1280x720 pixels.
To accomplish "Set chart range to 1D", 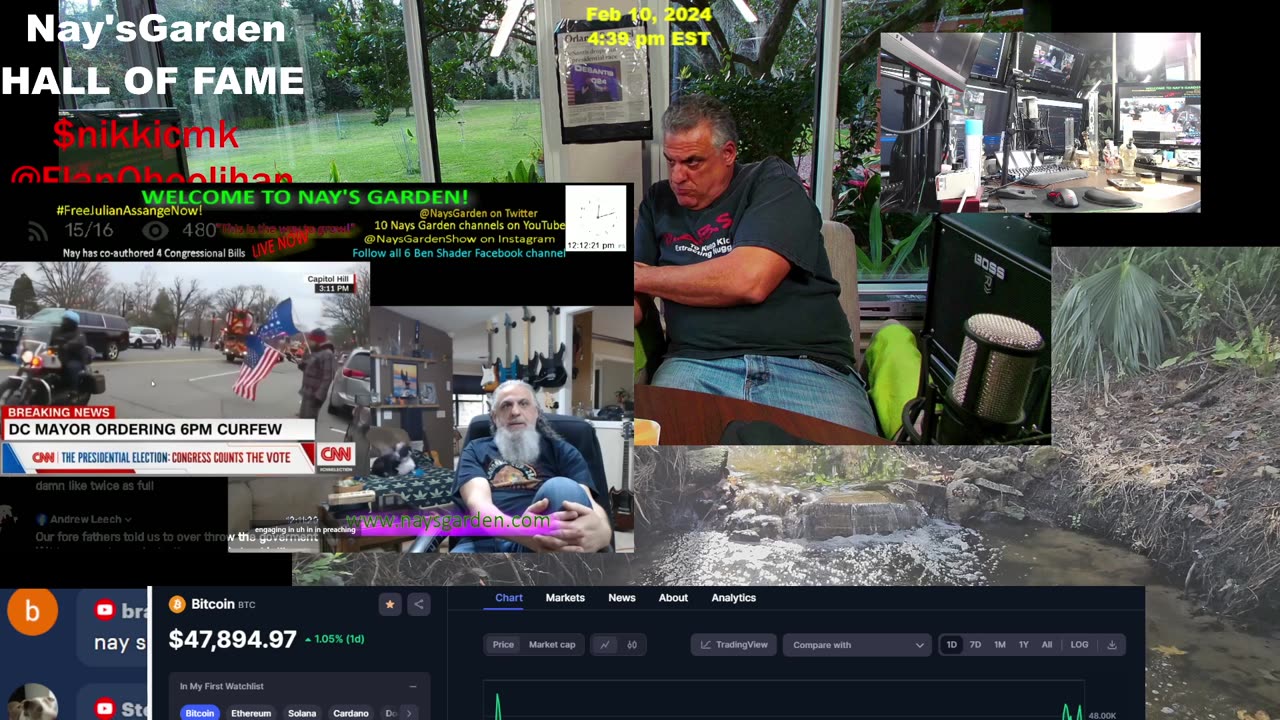I will pos(951,645).
